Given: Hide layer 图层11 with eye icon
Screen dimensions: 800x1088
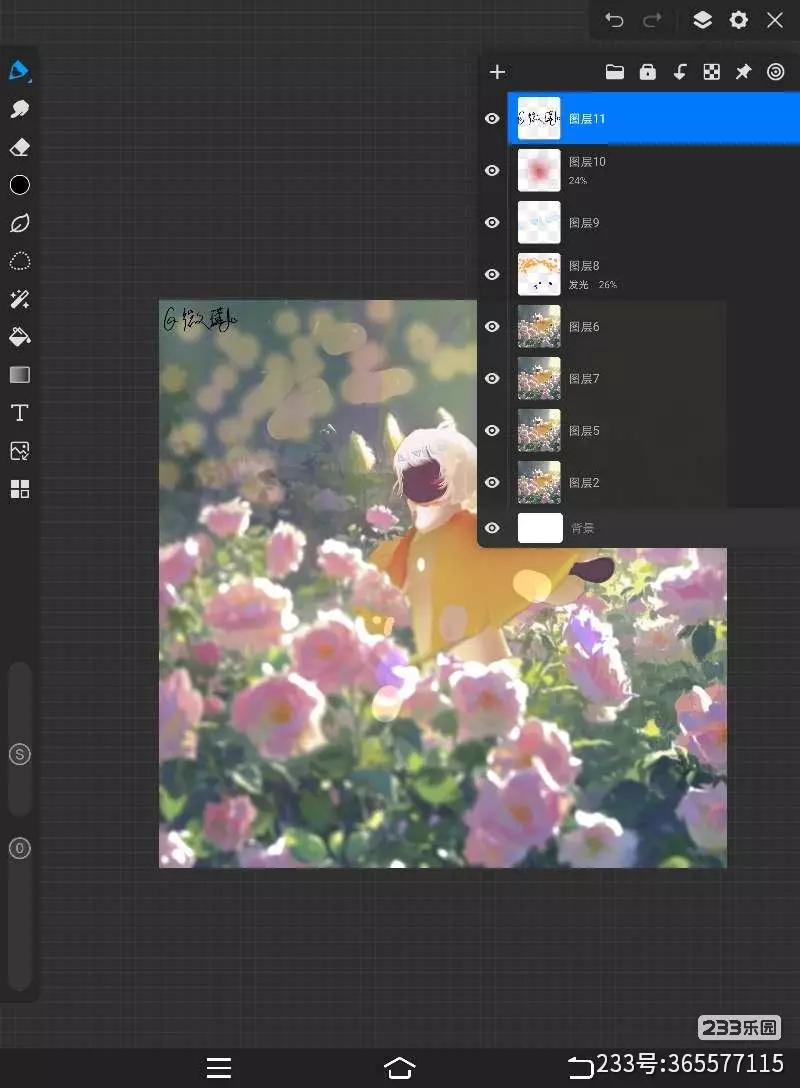Looking at the screenshot, I should [x=492, y=118].
